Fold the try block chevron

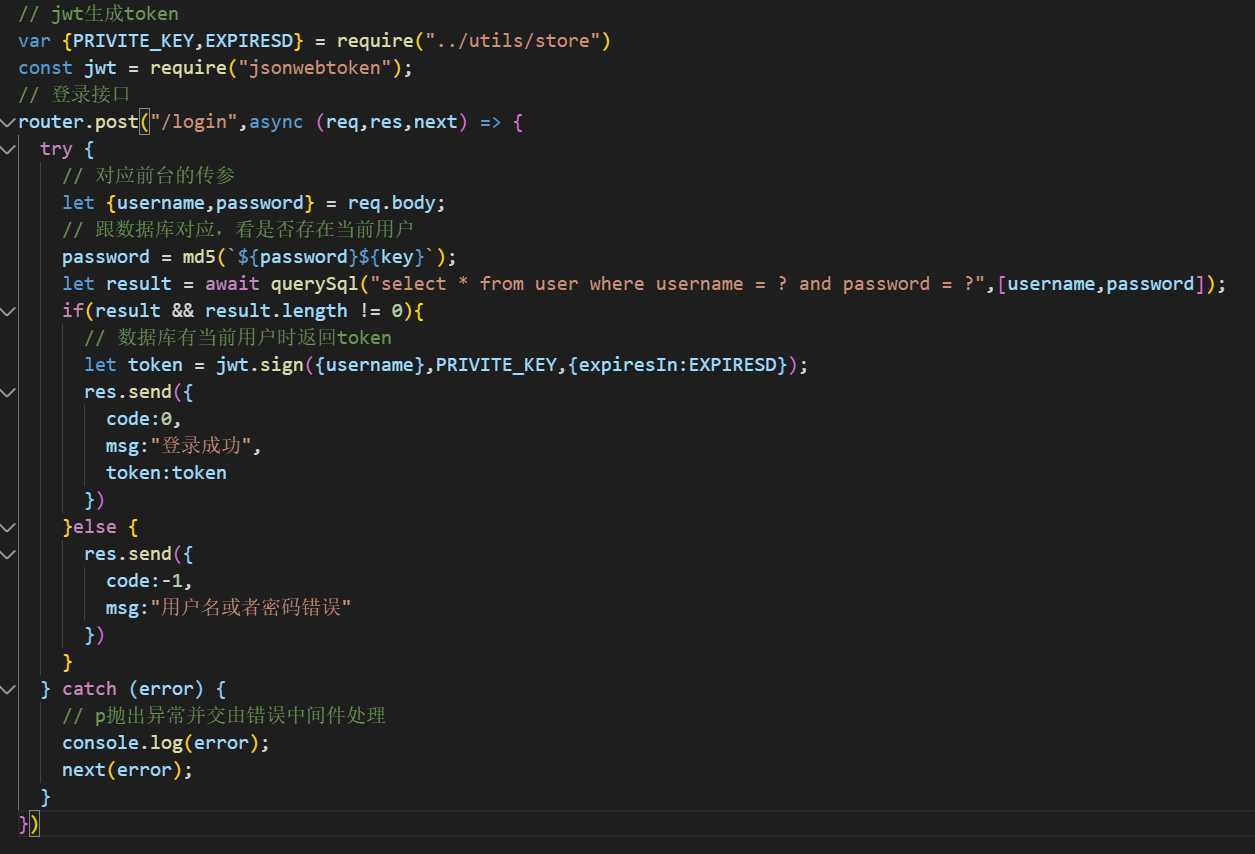pos(8,149)
